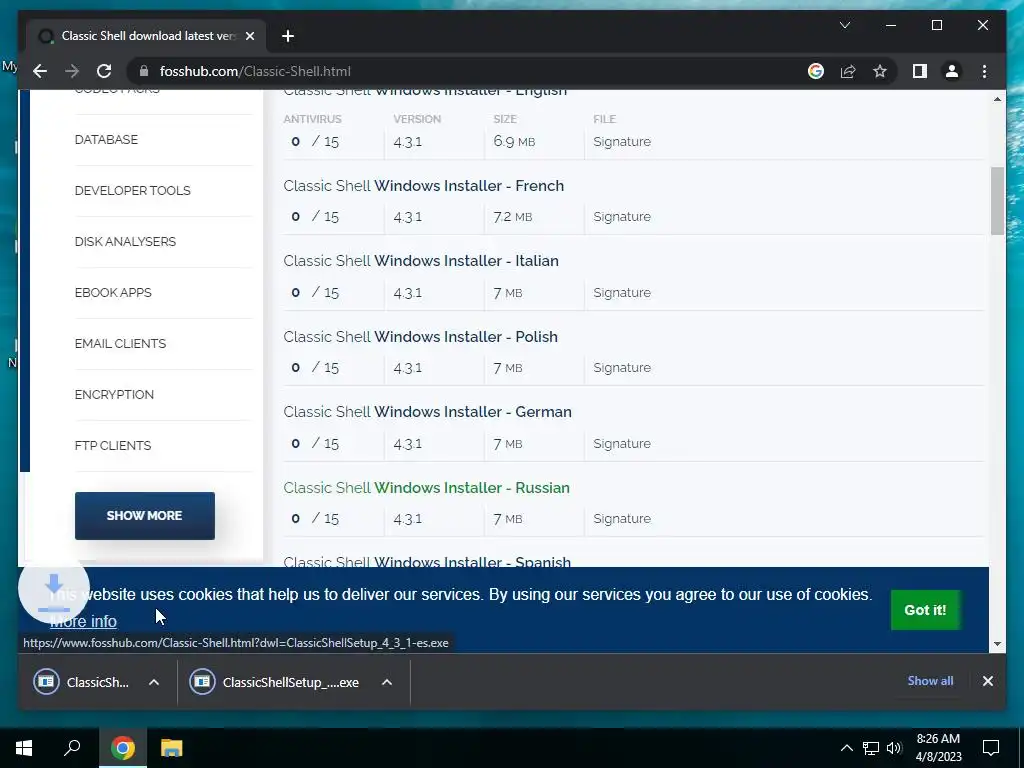
Task: Open Signature file for English installer
Action: coord(622,142)
